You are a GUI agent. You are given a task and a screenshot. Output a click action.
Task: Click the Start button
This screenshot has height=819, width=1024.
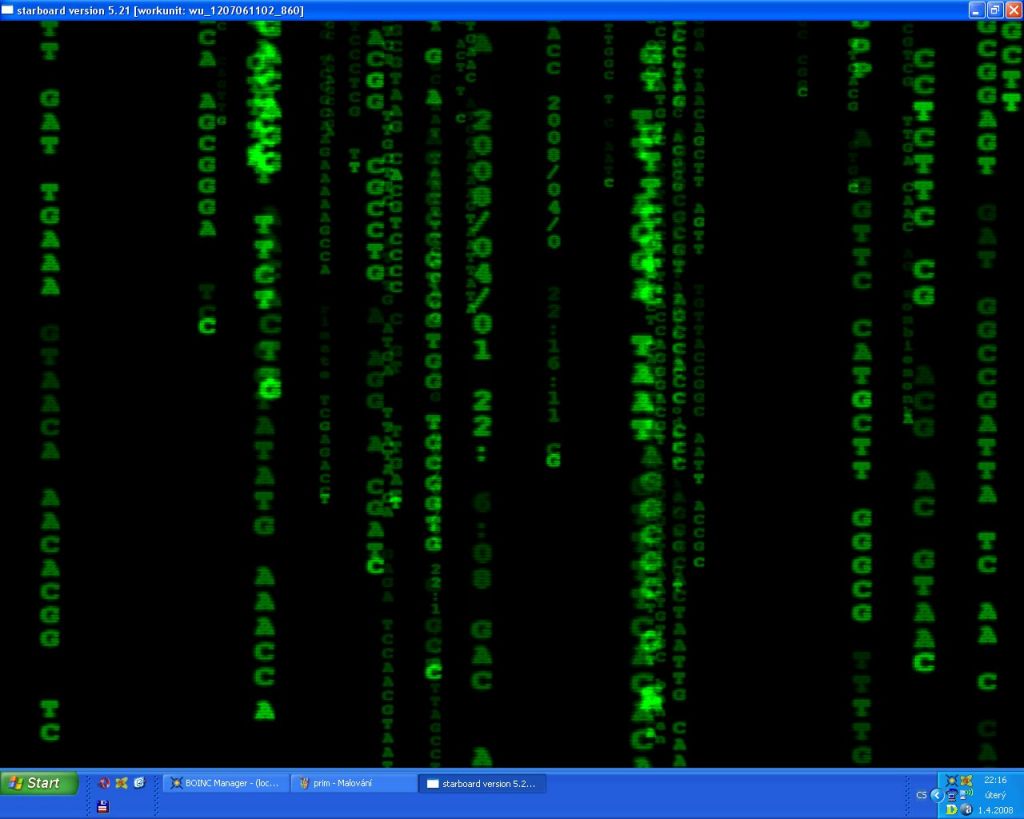click(39, 783)
